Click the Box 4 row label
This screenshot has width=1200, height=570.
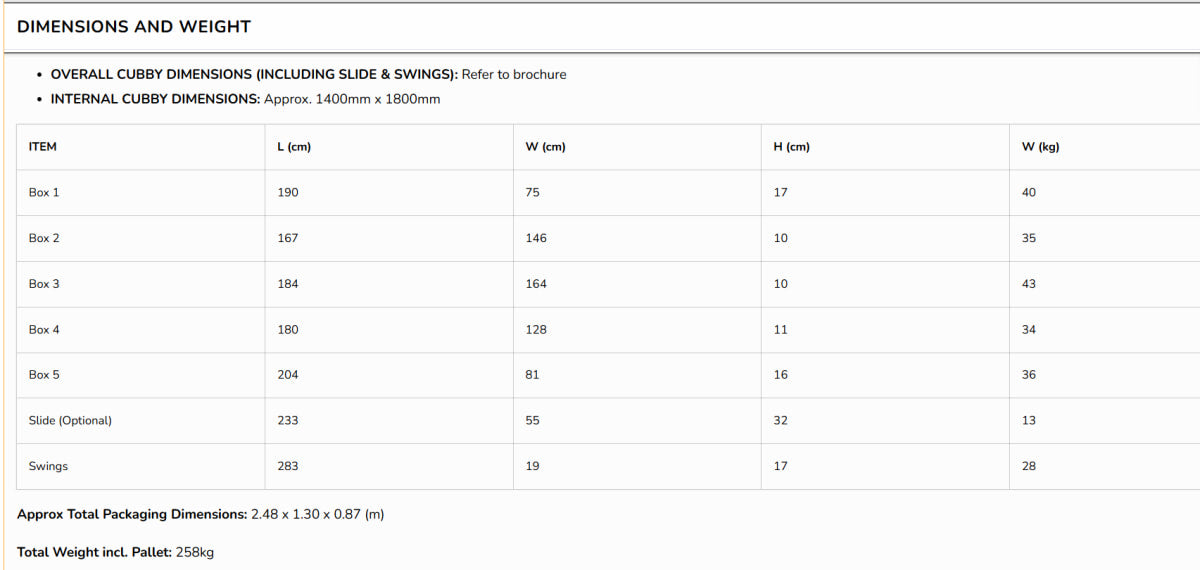coord(44,329)
